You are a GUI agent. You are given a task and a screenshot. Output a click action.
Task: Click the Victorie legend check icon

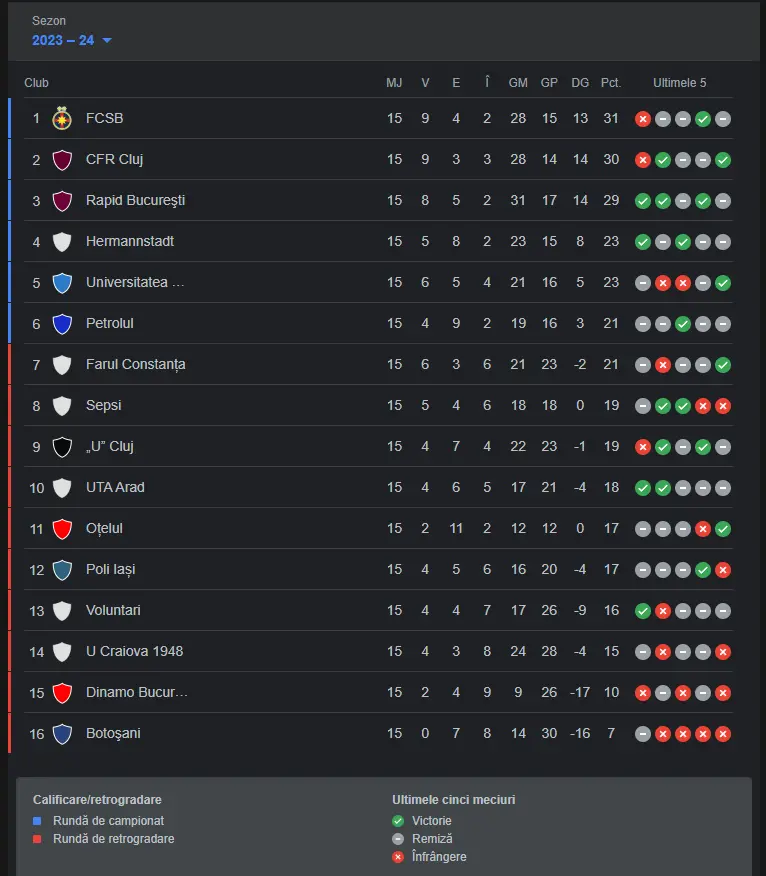398,821
